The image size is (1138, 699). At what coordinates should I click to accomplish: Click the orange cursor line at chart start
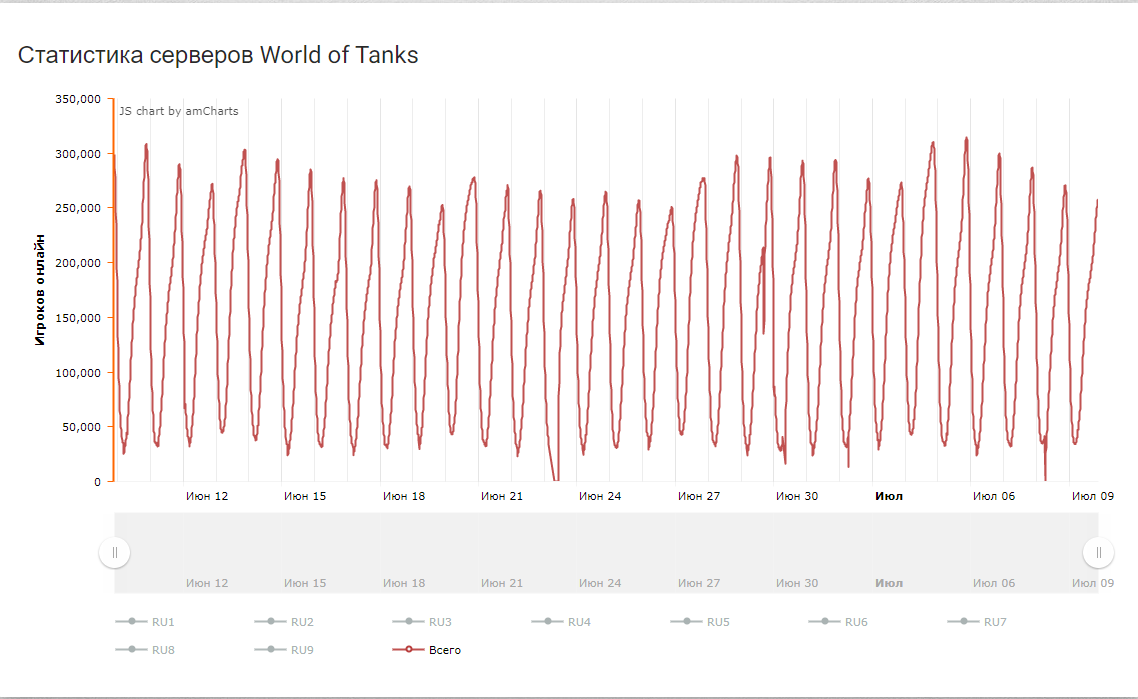coord(113,290)
